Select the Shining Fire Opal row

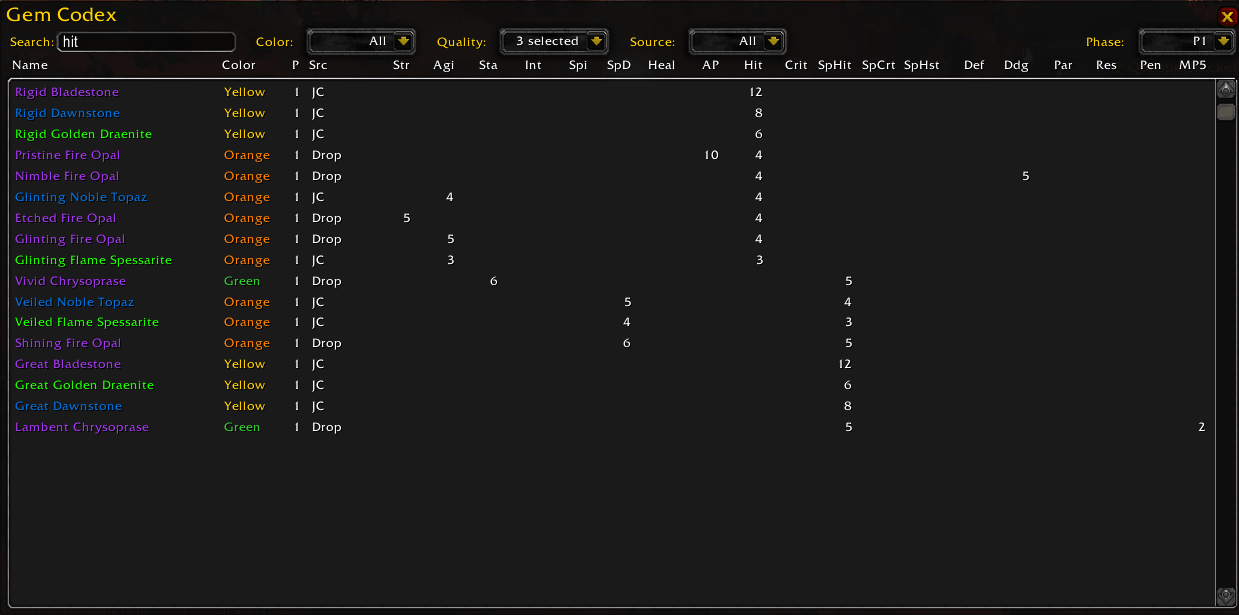(612, 343)
